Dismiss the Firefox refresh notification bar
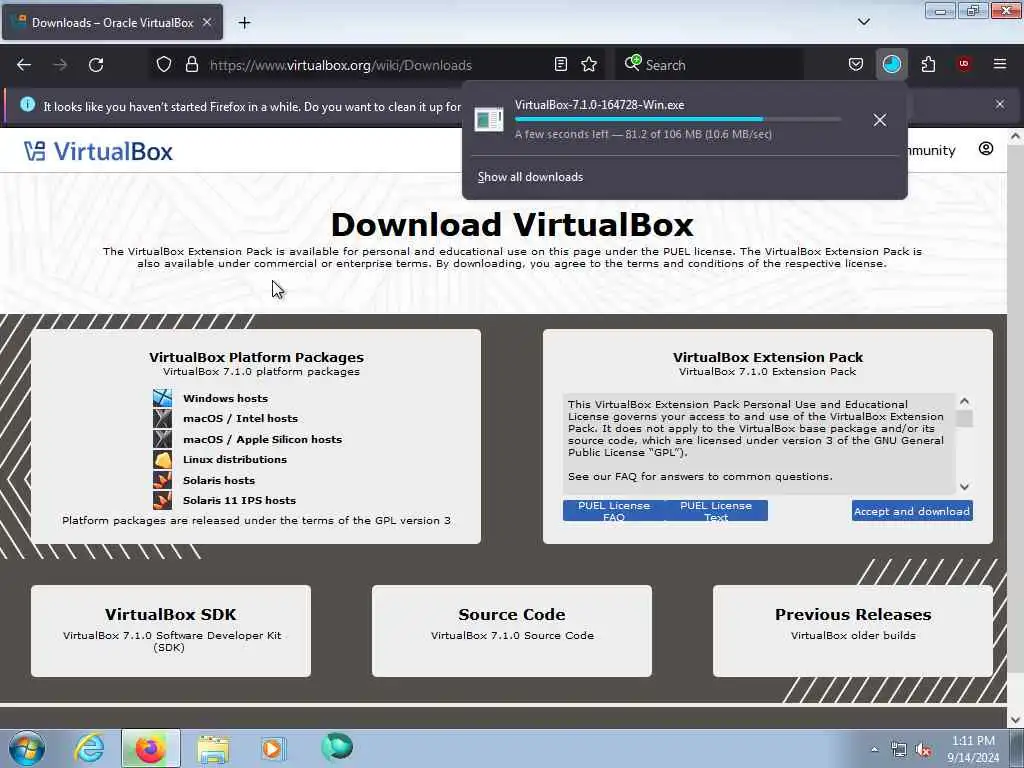 click(x=999, y=104)
